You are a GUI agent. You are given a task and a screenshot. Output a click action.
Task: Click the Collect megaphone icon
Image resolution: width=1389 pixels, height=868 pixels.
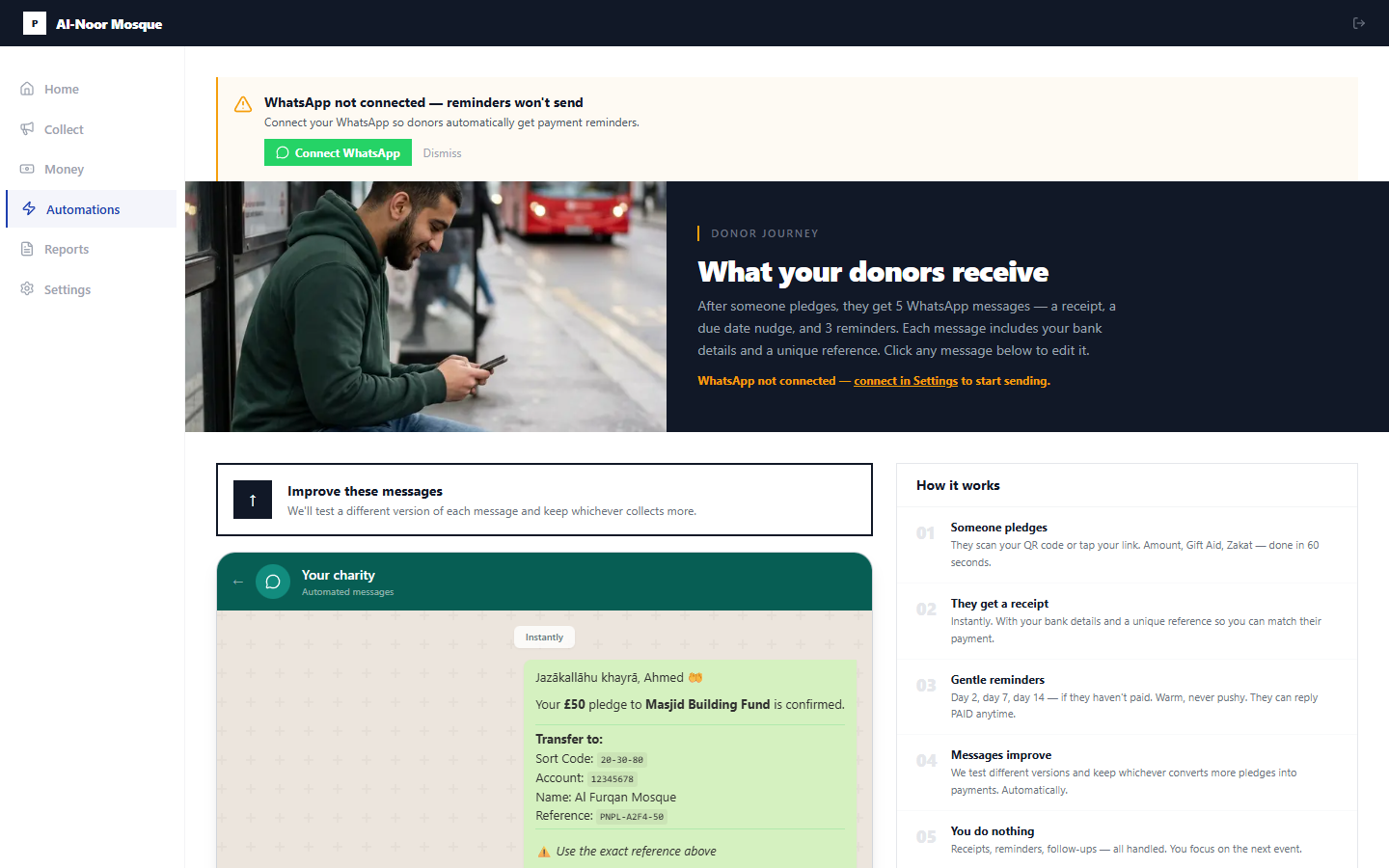point(27,129)
